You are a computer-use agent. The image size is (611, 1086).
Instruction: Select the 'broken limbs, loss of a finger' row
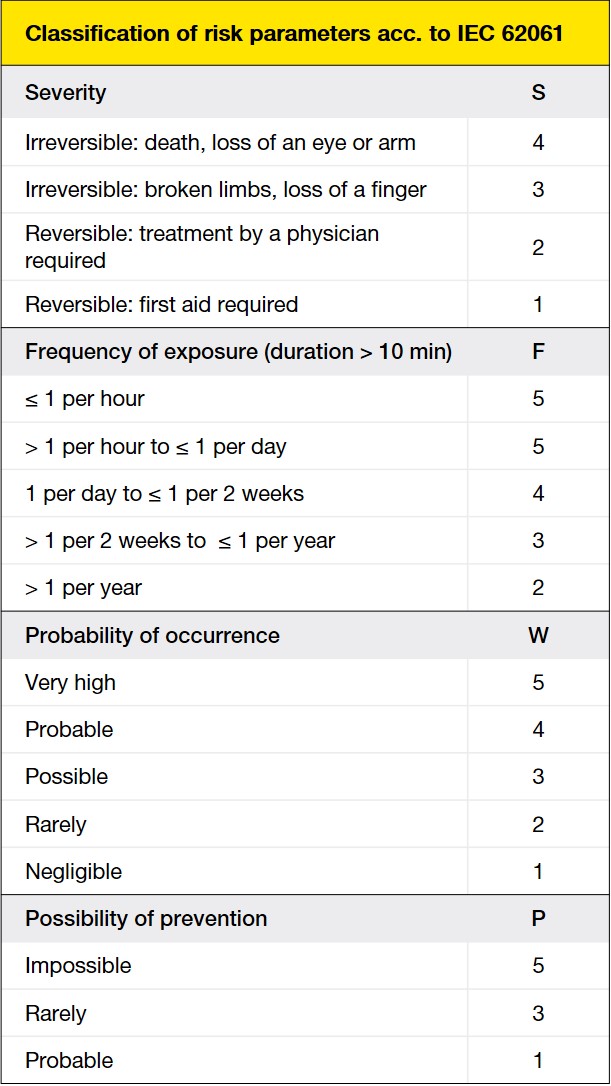click(x=226, y=189)
